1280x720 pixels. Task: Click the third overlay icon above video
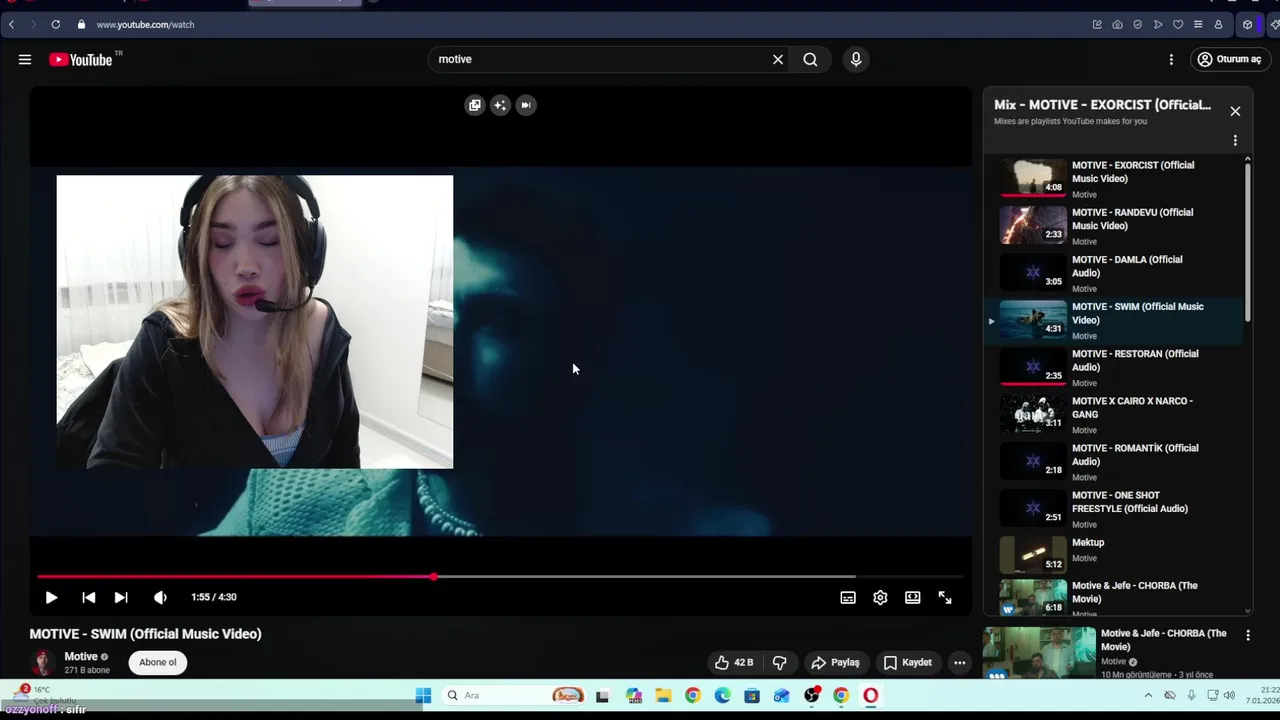point(526,105)
